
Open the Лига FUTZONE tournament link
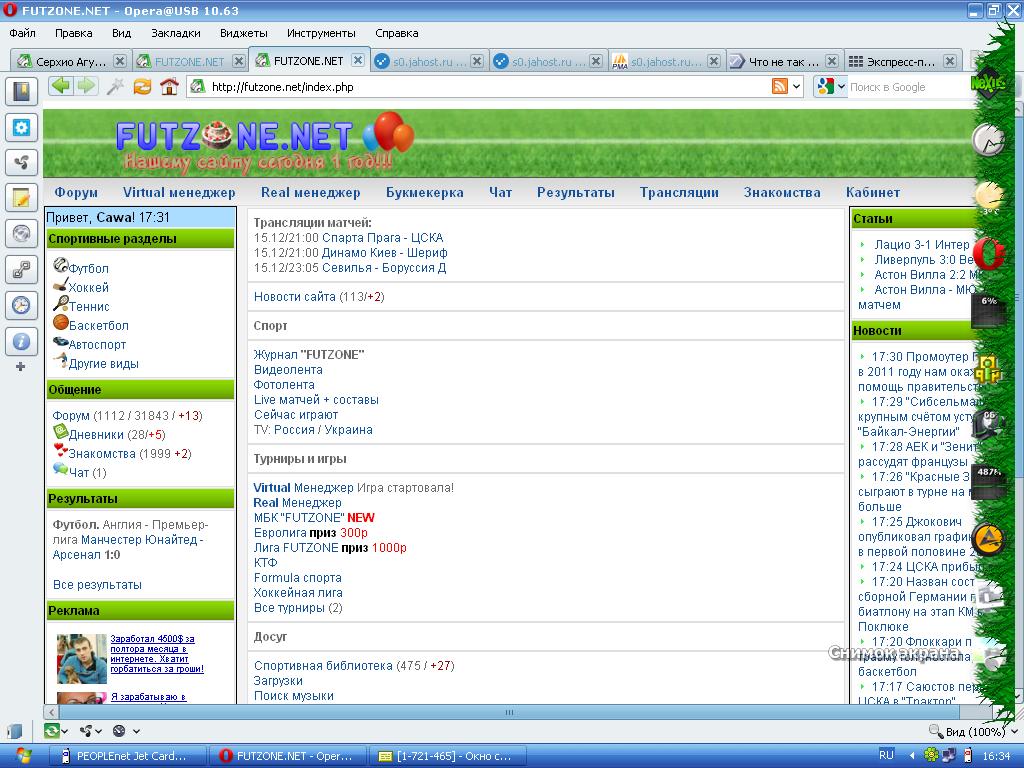click(x=296, y=547)
